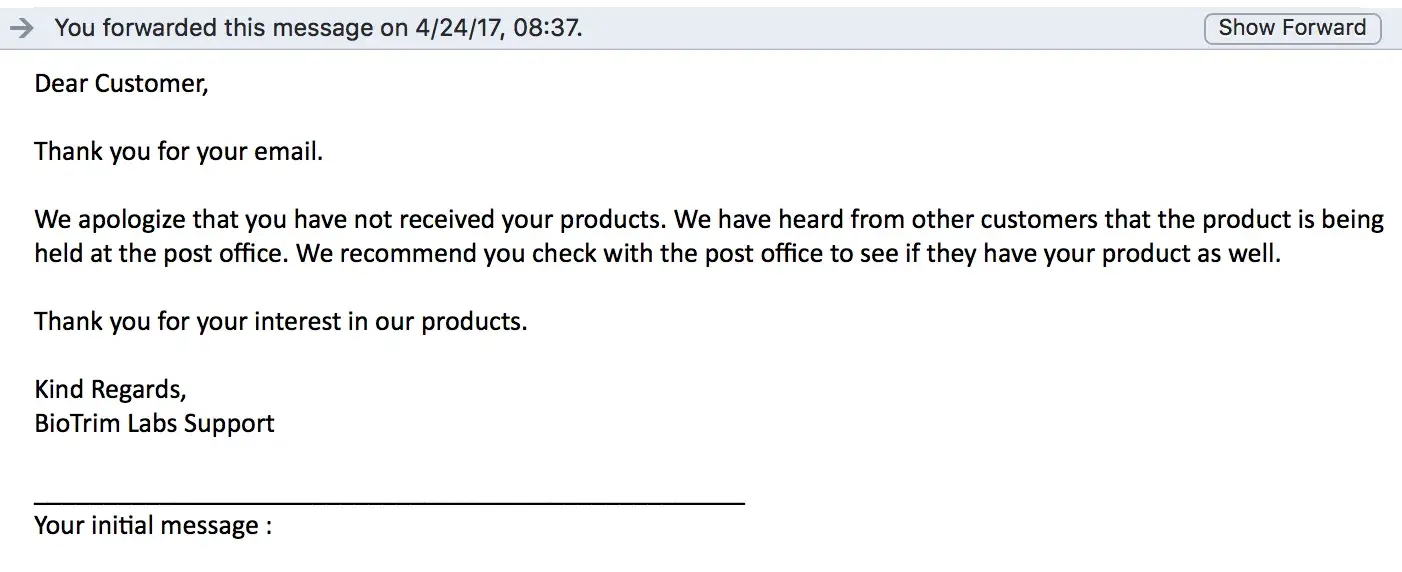
Task: Click the "Kind Regards," sign-off
Action: click(x=110, y=390)
